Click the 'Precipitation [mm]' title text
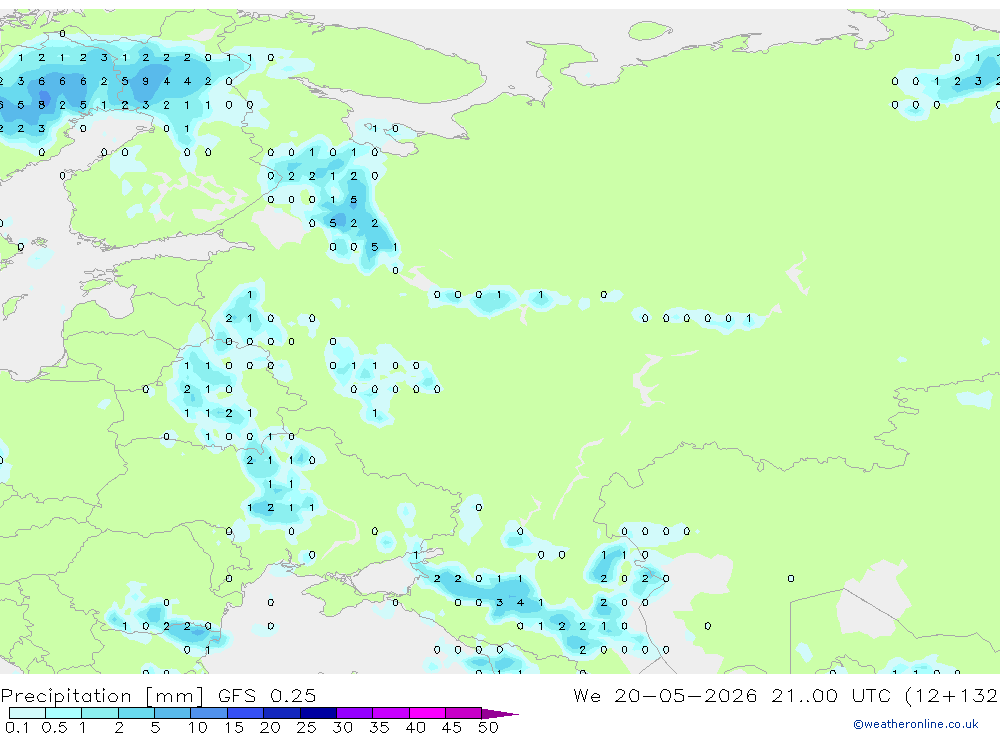This screenshot has height=733, width=1000. coord(102,695)
